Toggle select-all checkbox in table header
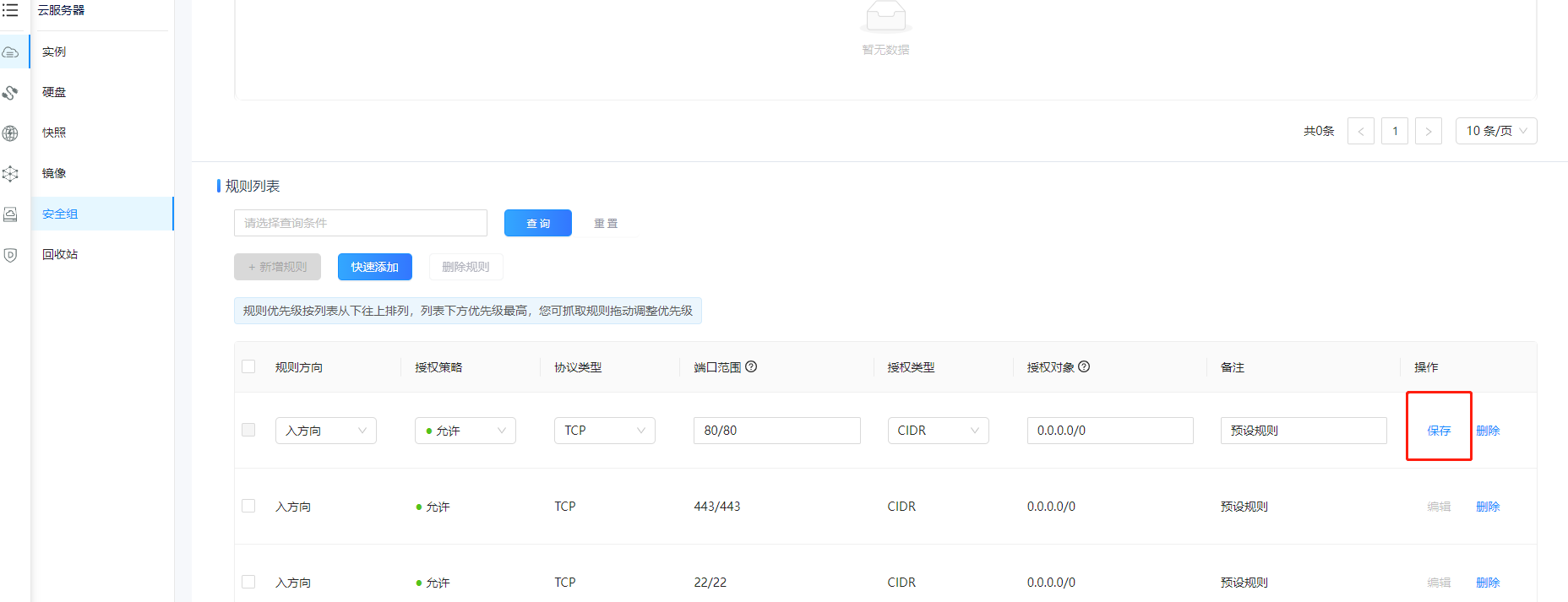 click(248, 366)
